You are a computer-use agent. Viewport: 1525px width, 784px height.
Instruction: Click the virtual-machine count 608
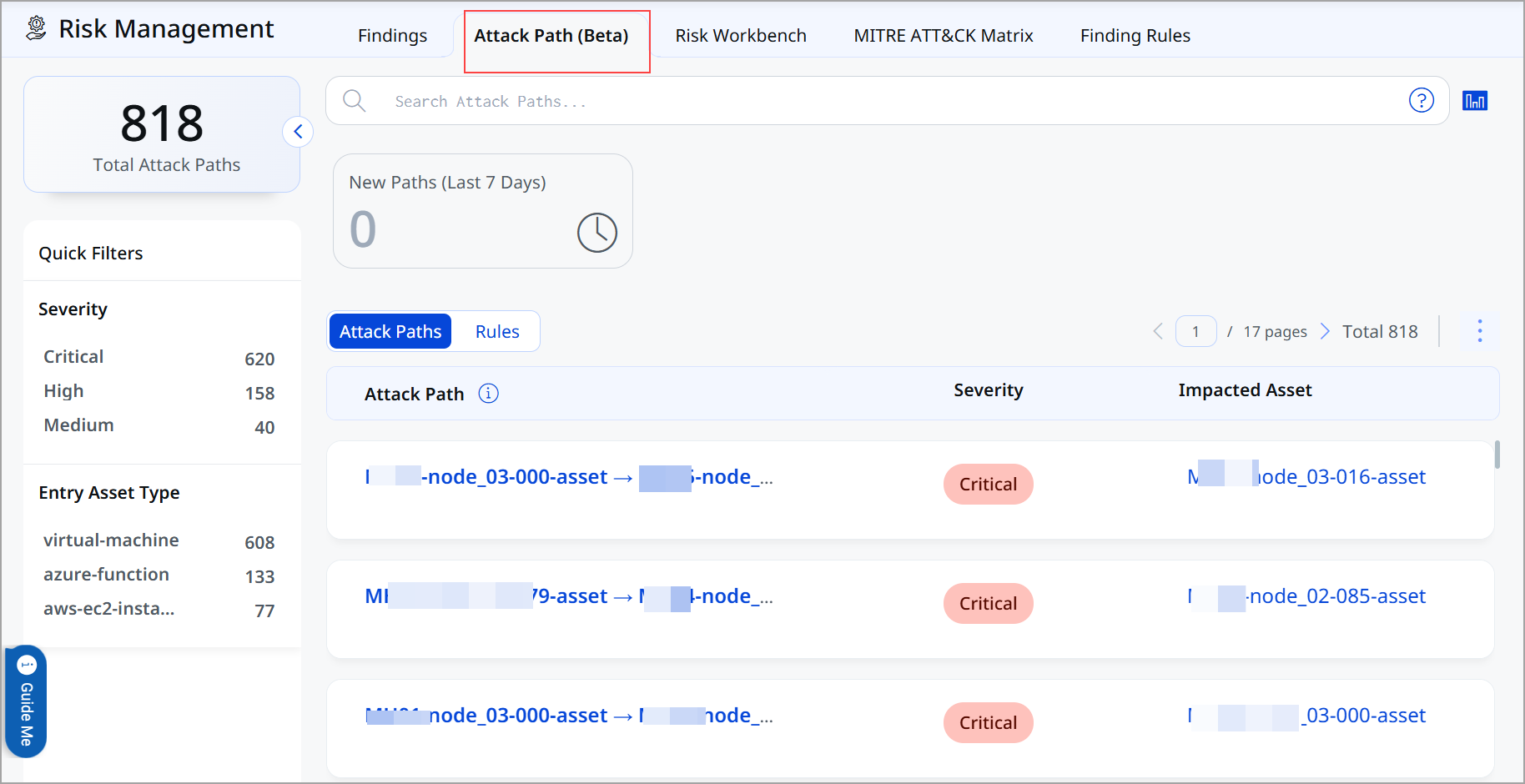tap(259, 542)
